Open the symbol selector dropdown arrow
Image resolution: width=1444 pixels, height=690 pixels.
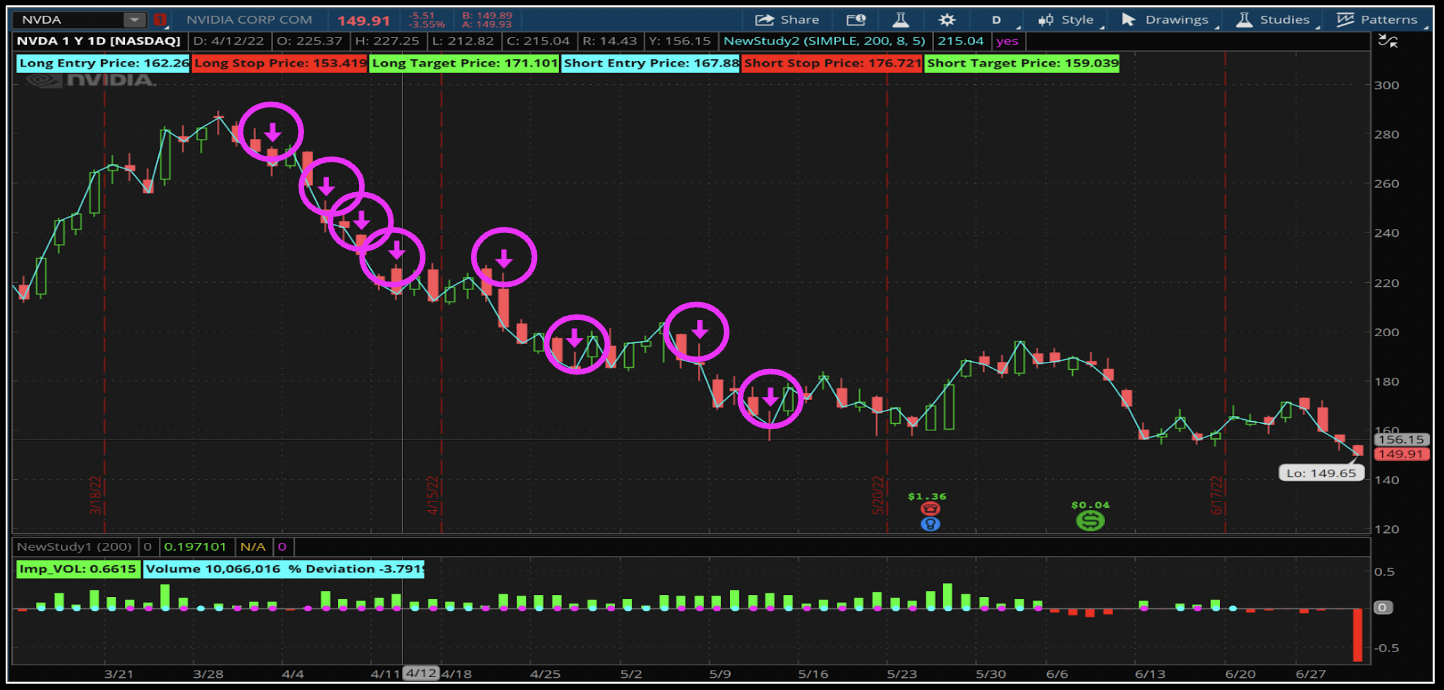pyautogui.click(x=135, y=19)
